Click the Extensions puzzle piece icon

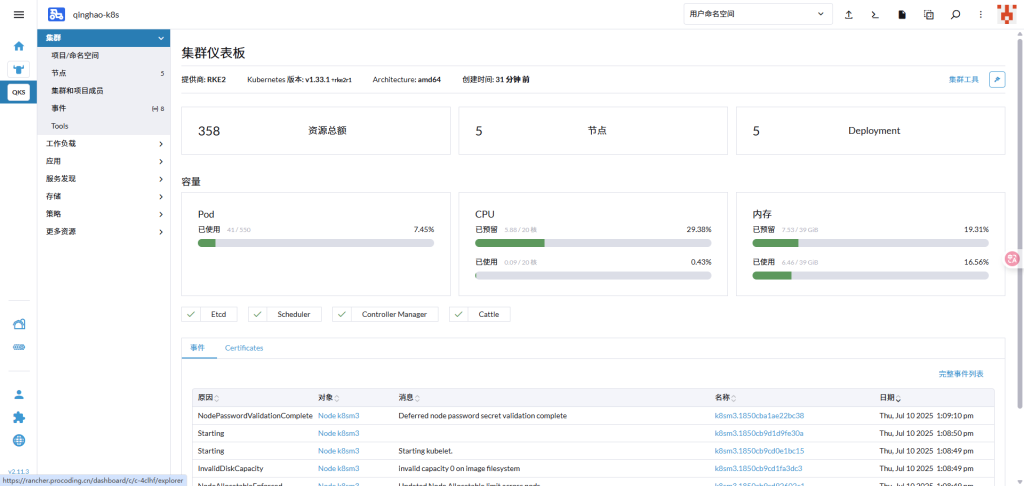click(x=18, y=417)
